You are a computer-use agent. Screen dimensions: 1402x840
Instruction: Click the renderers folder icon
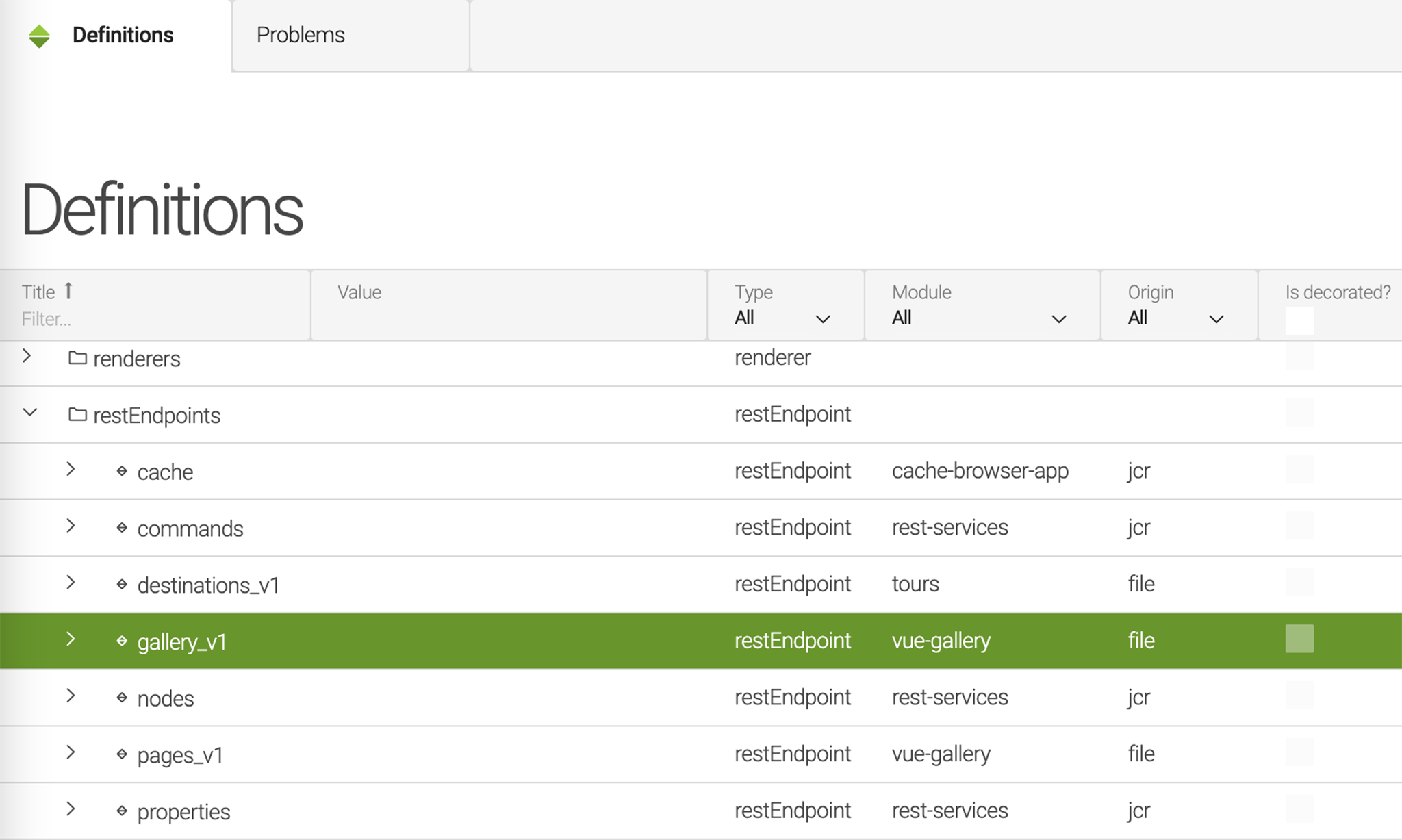[77, 357]
